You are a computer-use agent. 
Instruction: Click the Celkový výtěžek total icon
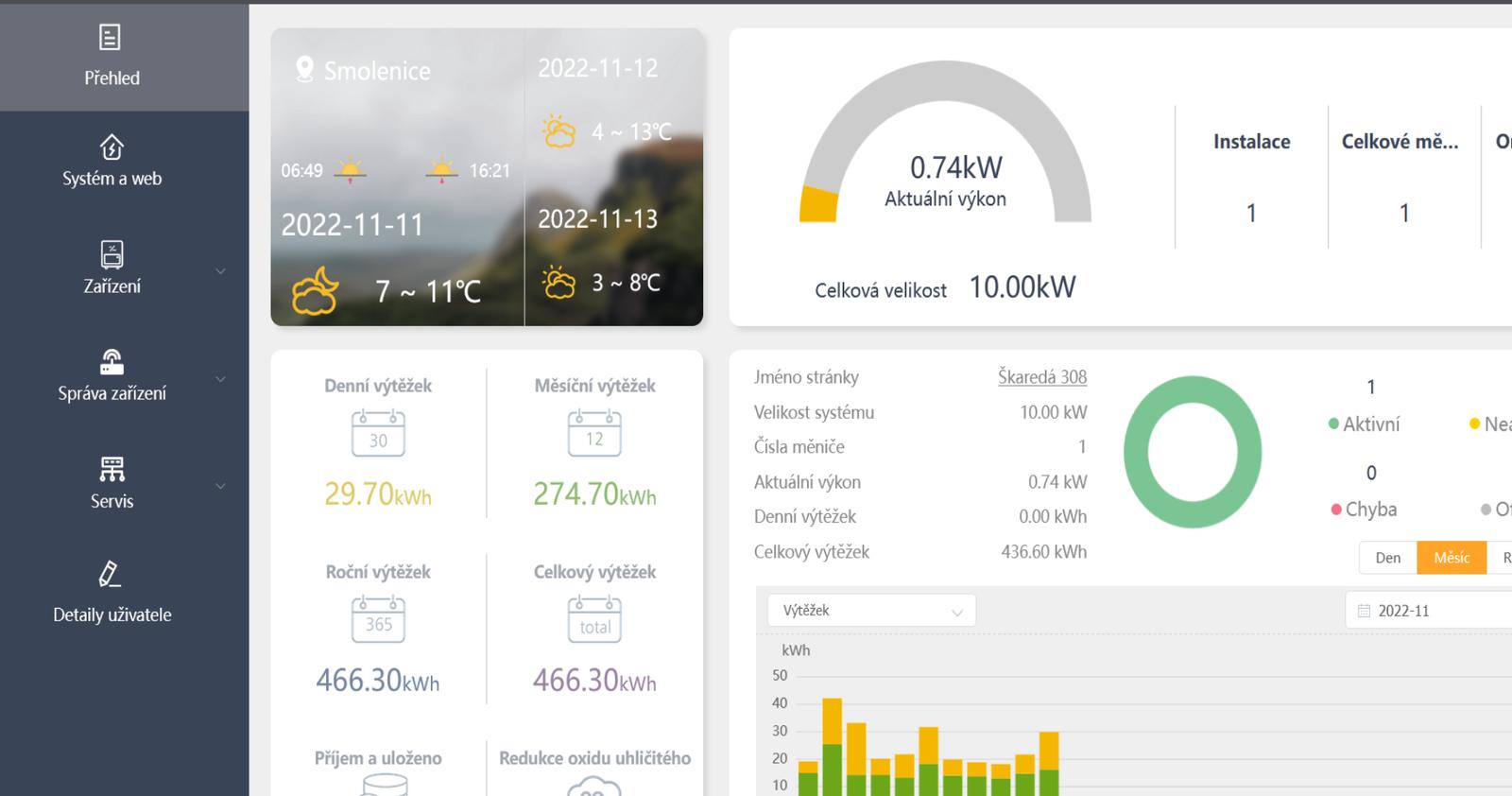[x=594, y=620]
